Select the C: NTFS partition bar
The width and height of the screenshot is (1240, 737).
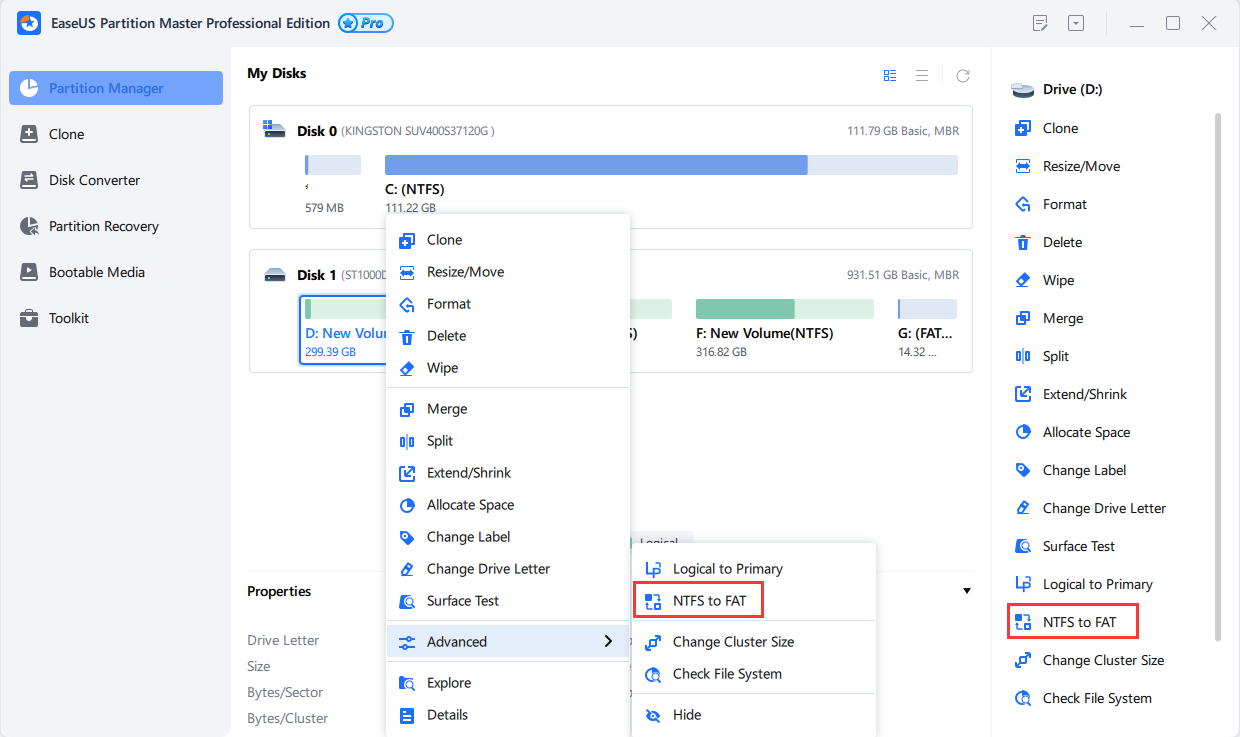coord(670,166)
